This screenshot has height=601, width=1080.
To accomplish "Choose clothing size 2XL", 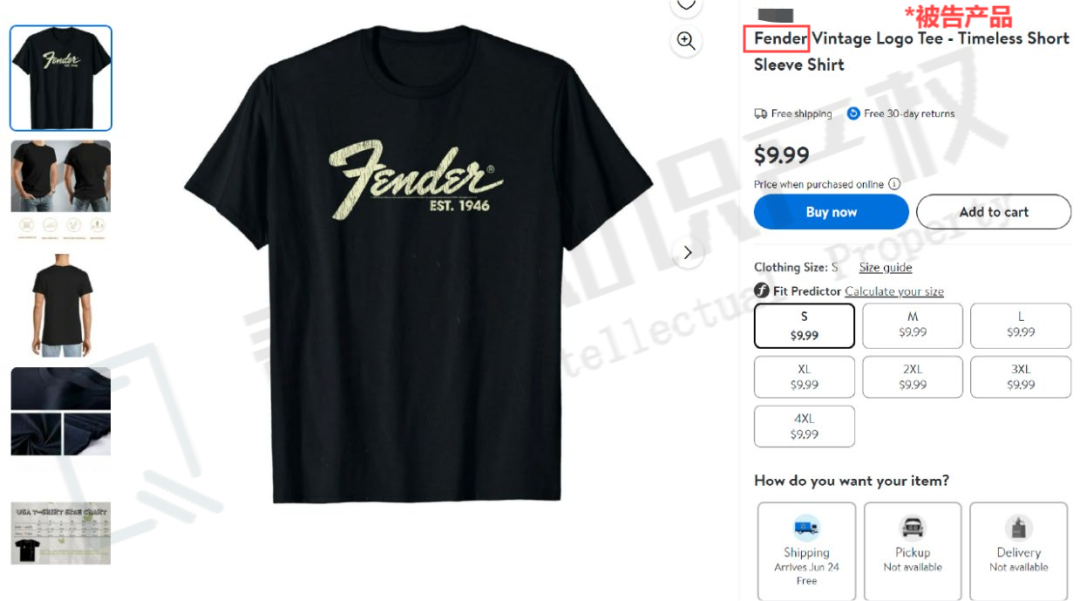I will tap(913, 377).
